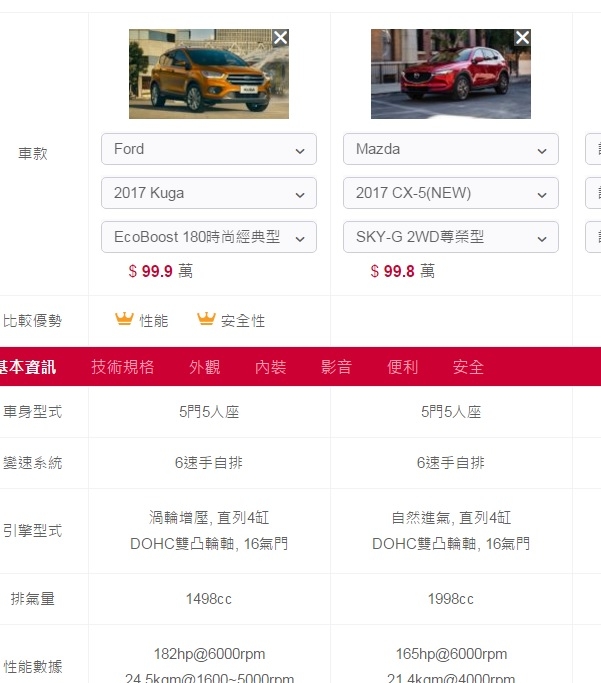601x683 pixels.
Task: Click the crown icon beside 性能
Action: coord(124,319)
